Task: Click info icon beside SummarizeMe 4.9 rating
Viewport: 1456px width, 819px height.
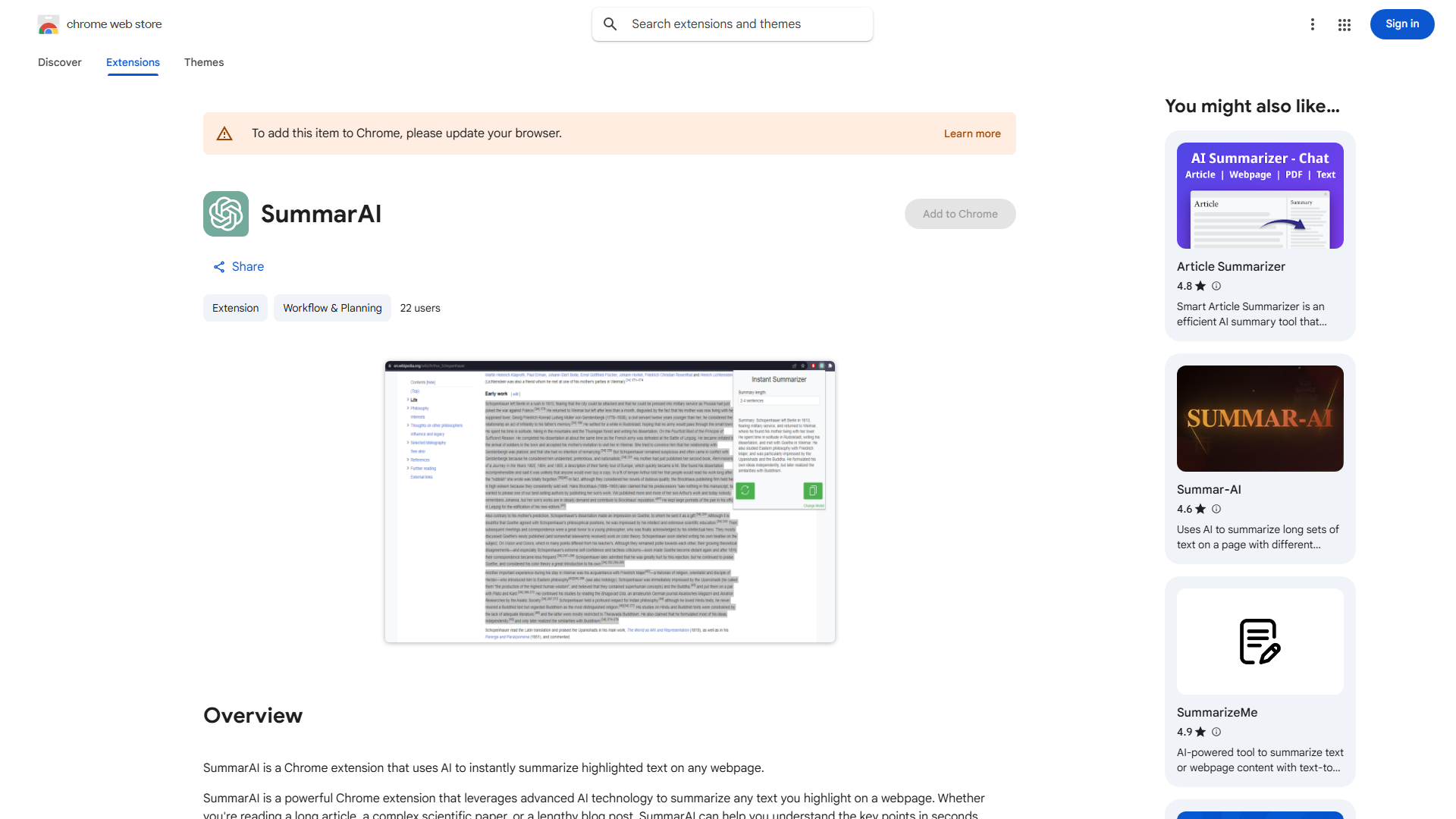Action: pos(1216,732)
